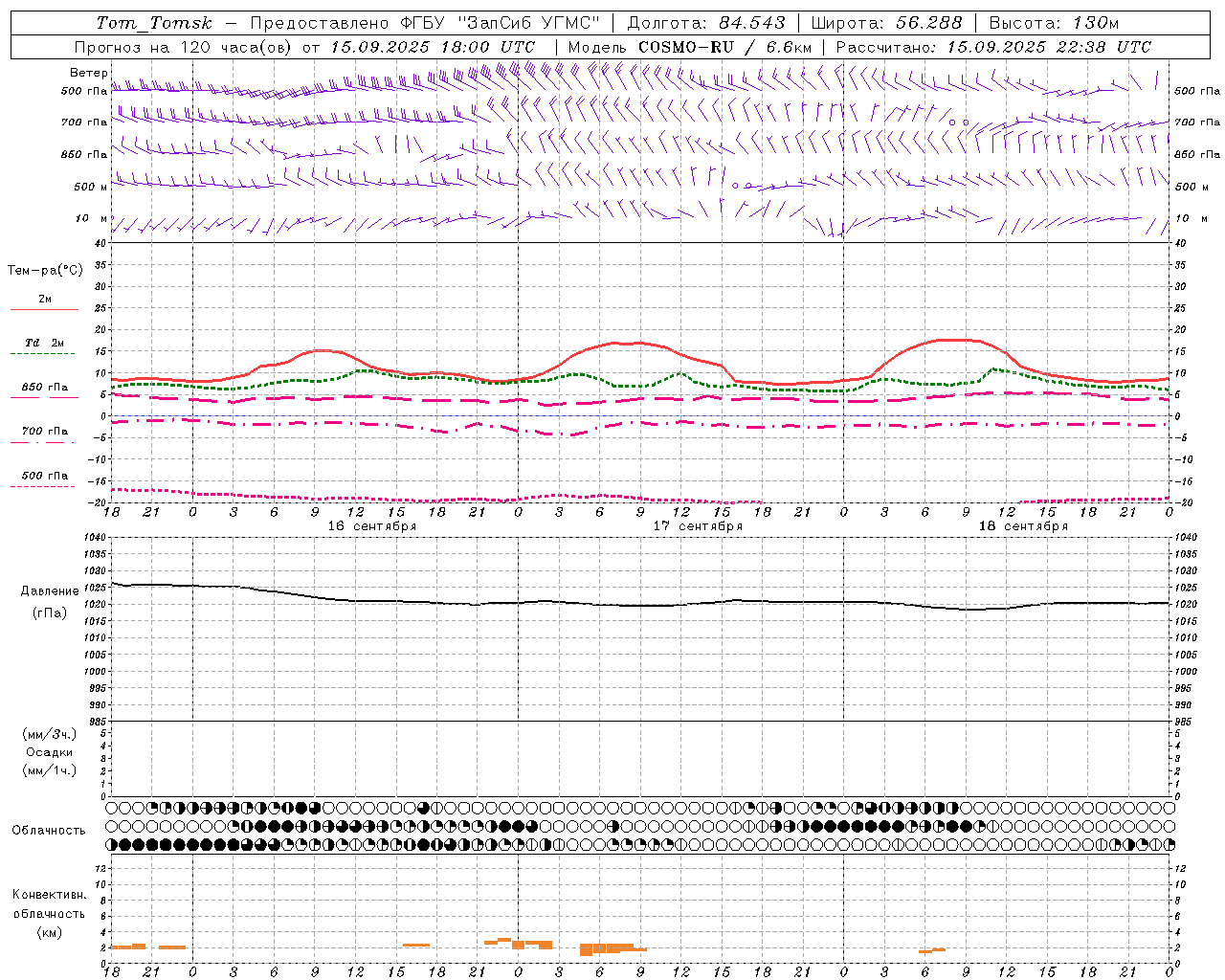Image resolution: width=1225 pixels, height=980 pixels.
Task: Click the (гПа) unit under Давление
Action: coord(50,613)
